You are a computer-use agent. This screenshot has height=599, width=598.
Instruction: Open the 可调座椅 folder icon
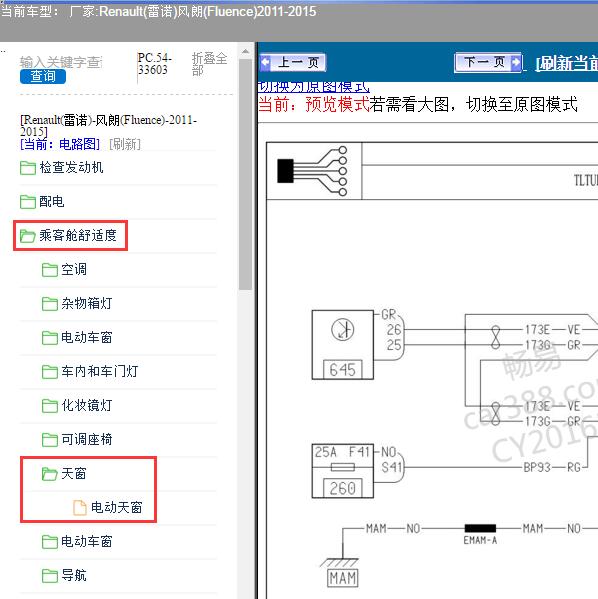tap(50, 440)
